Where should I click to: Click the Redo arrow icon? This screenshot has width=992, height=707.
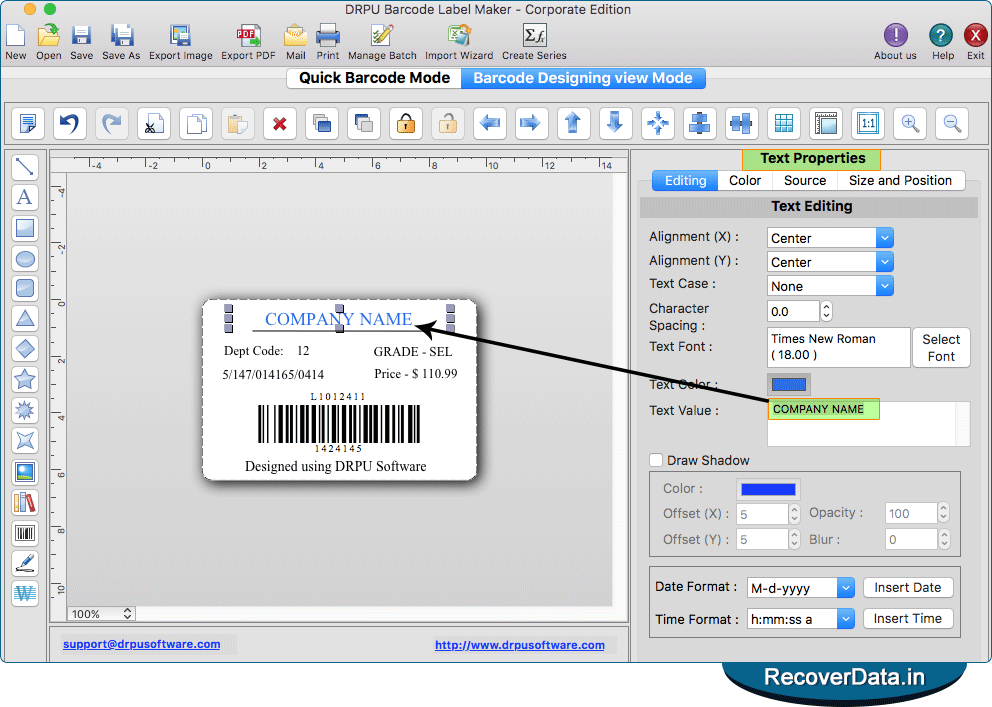[x=111, y=123]
